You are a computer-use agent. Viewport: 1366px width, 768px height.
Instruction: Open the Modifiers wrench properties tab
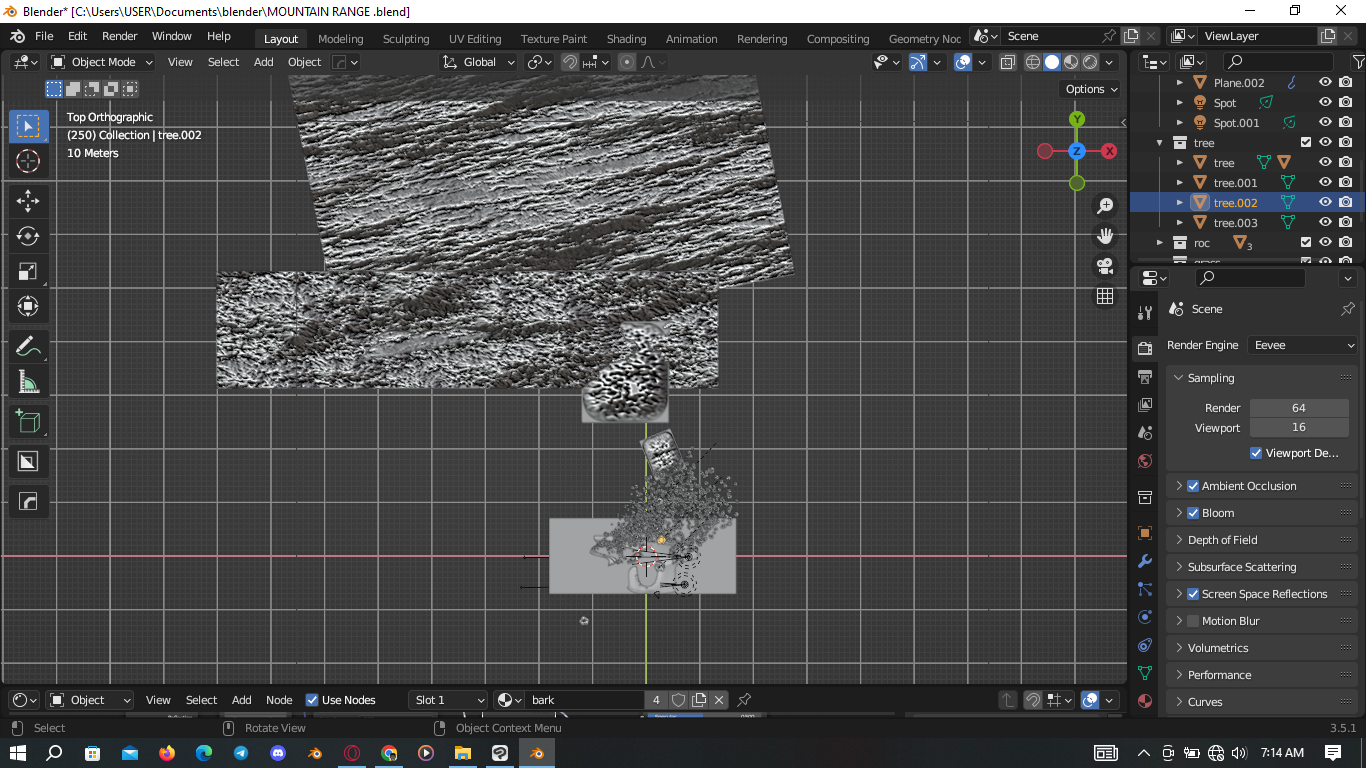click(1145, 562)
